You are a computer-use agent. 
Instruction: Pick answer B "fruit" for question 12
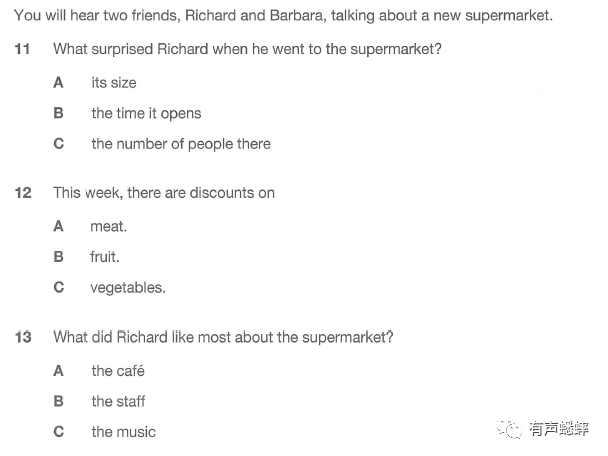click(x=105, y=257)
